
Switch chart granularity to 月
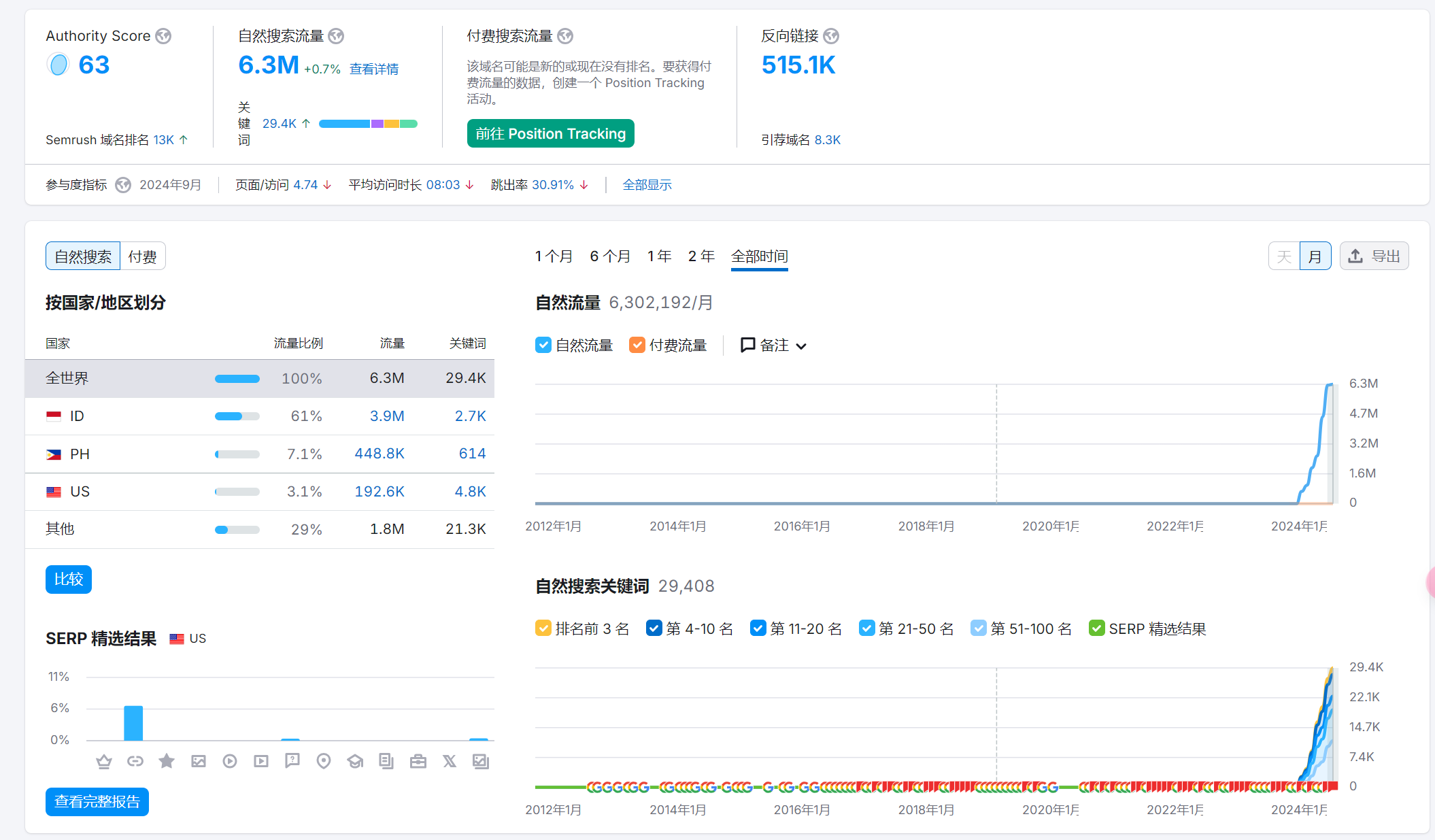[1315, 256]
